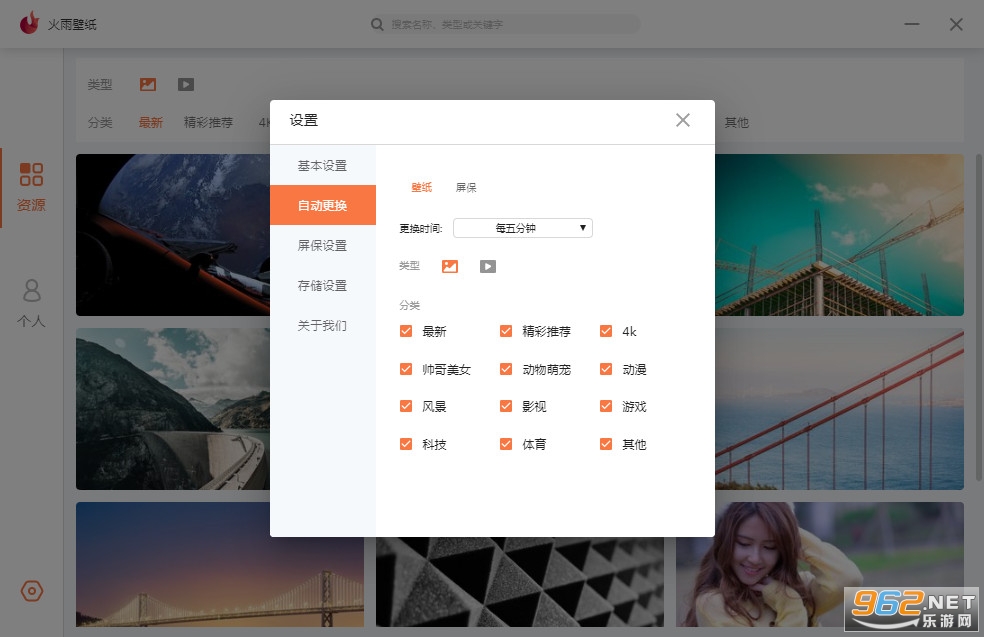Open the smiling girl wallpaper thumbnail
This screenshot has height=637, width=984.
click(x=820, y=564)
